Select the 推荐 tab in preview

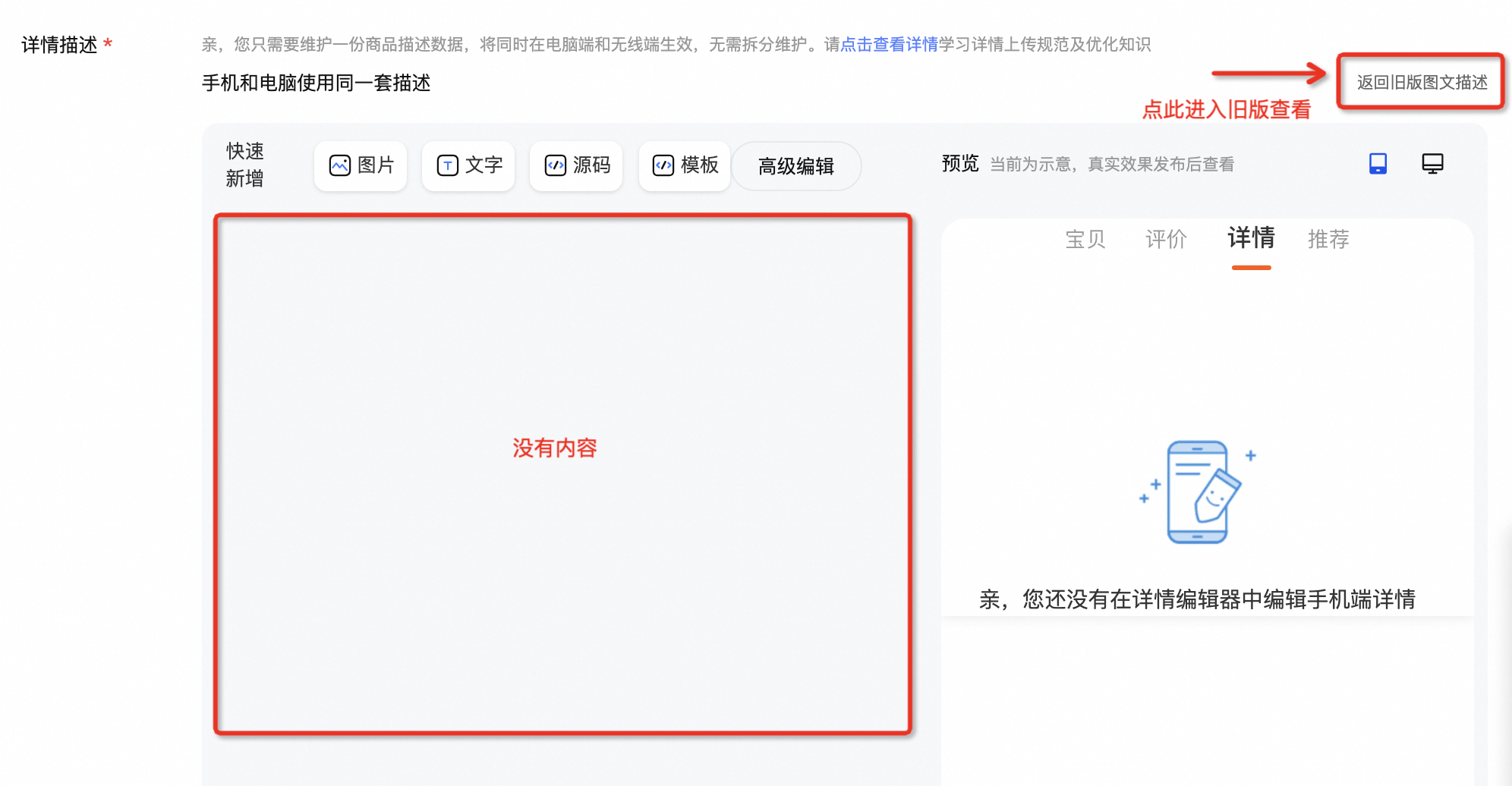click(x=1328, y=240)
